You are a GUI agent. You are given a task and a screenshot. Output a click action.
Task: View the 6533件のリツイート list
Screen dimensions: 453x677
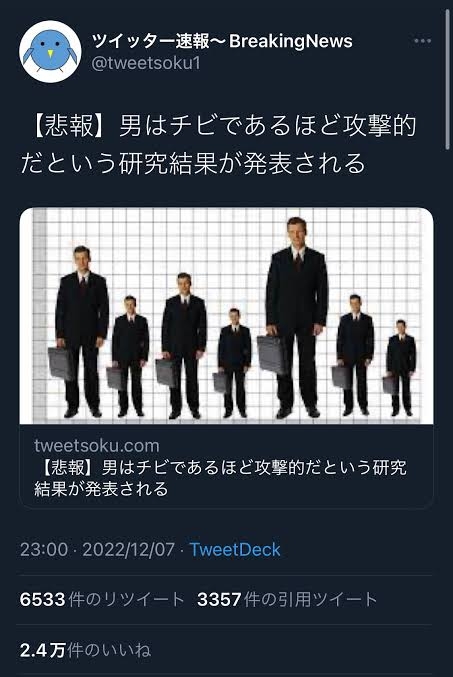click(102, 599)
